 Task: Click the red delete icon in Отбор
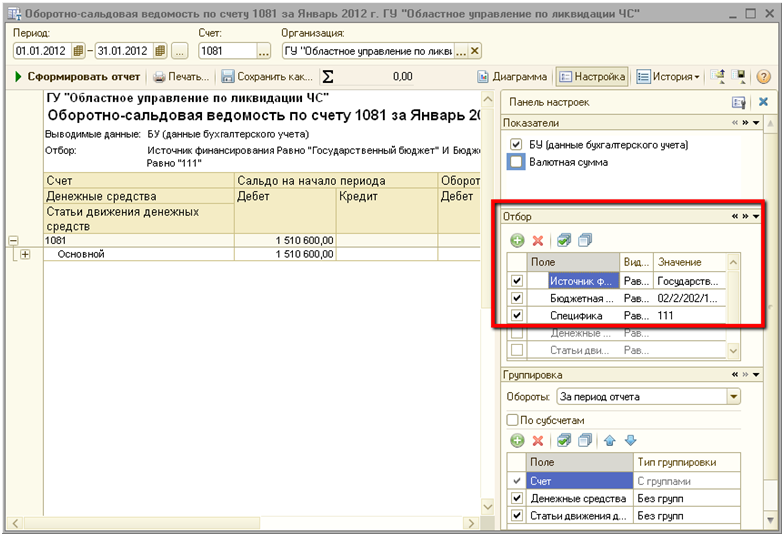[x=537, y=240]
